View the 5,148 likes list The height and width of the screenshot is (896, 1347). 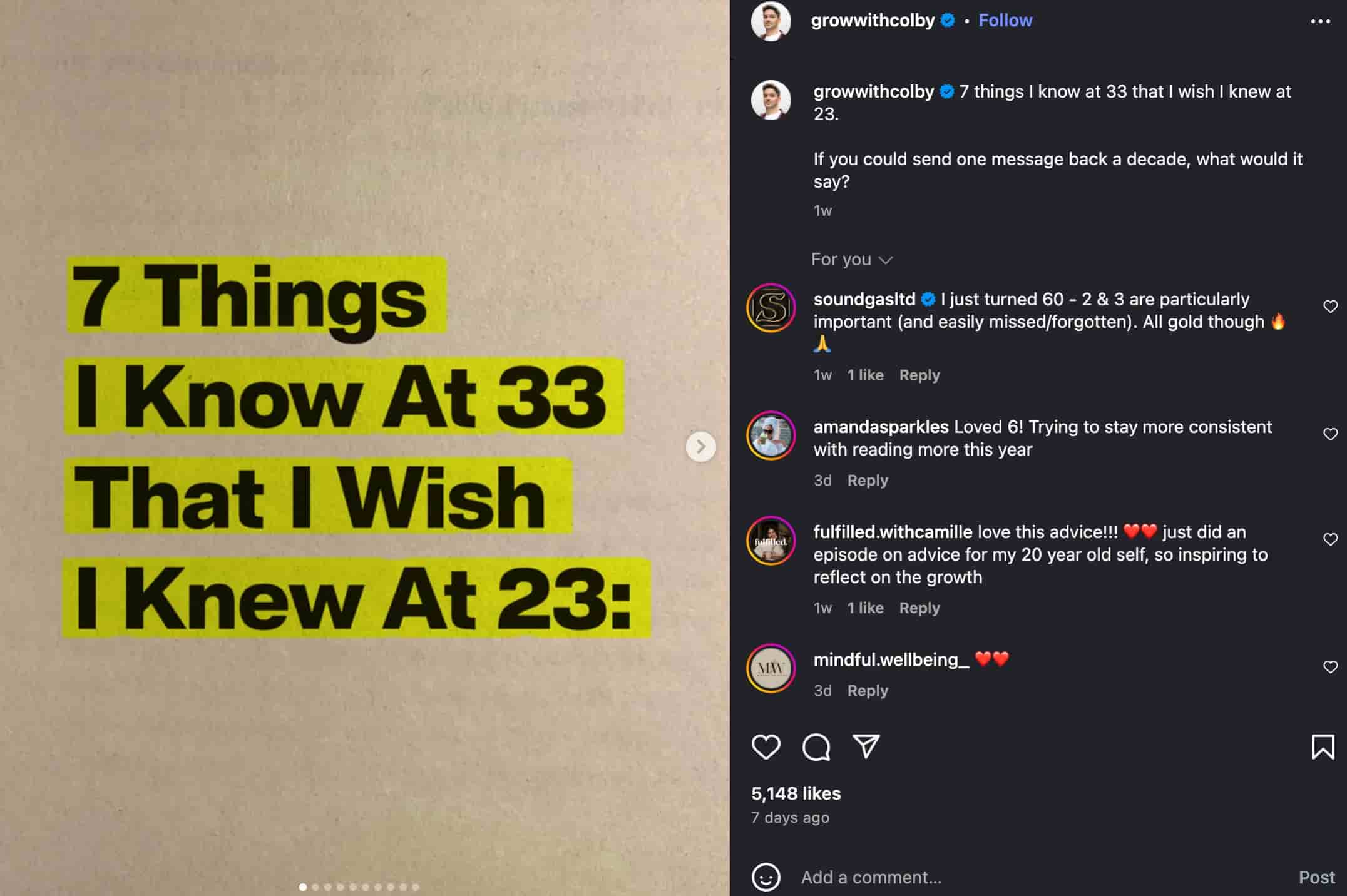pyautogui.click(x=796, y=793)
